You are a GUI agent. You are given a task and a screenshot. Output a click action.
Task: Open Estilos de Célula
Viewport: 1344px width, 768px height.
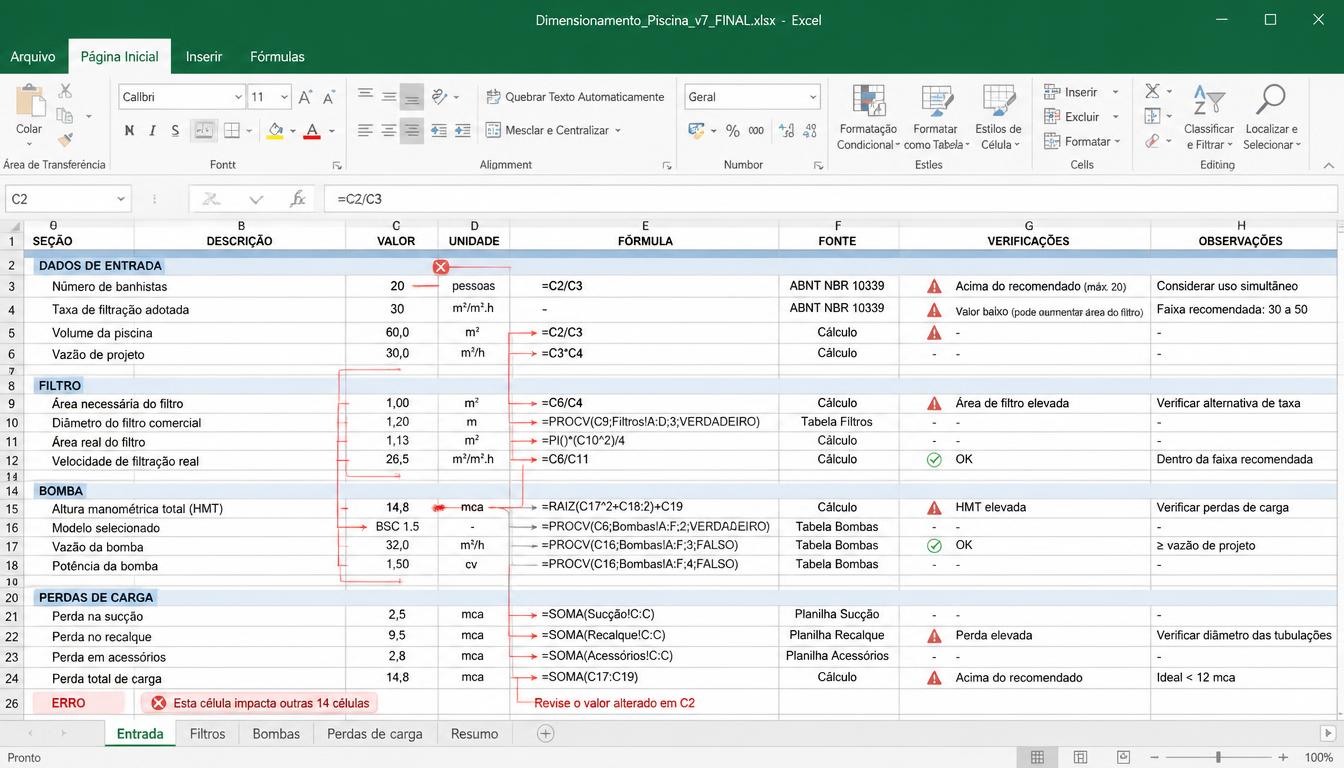pos(998,118)
